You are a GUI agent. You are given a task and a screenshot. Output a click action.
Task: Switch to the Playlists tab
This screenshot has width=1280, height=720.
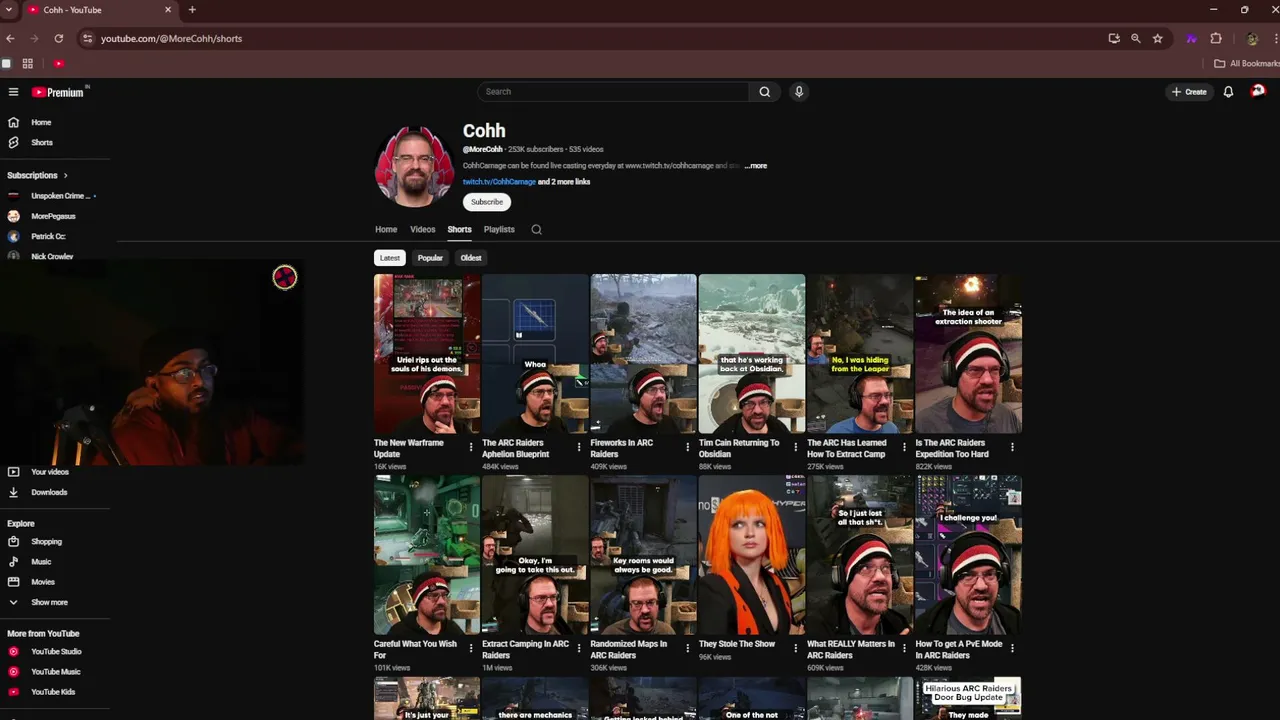coord(499,230)
